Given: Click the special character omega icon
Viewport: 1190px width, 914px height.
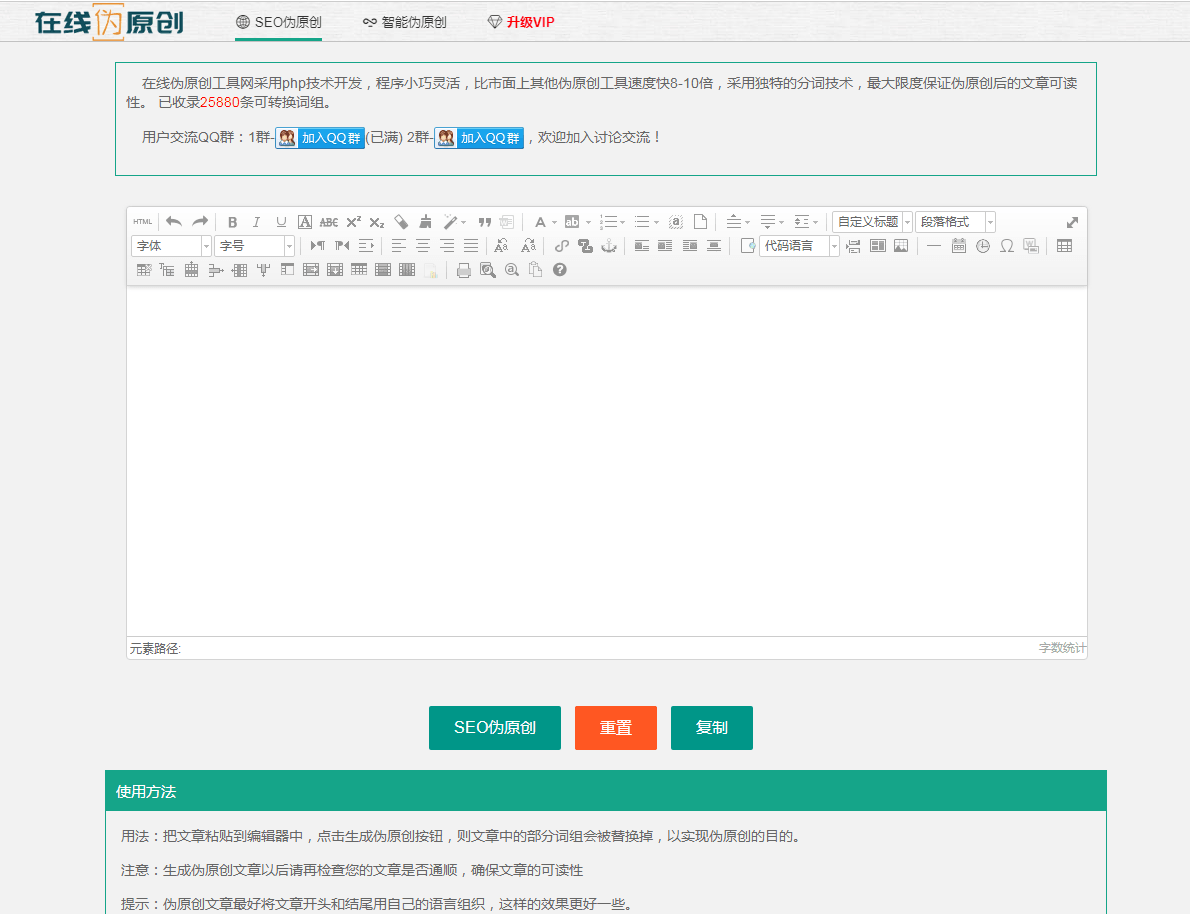Looking at the screenshot, I should (1006, 246).
